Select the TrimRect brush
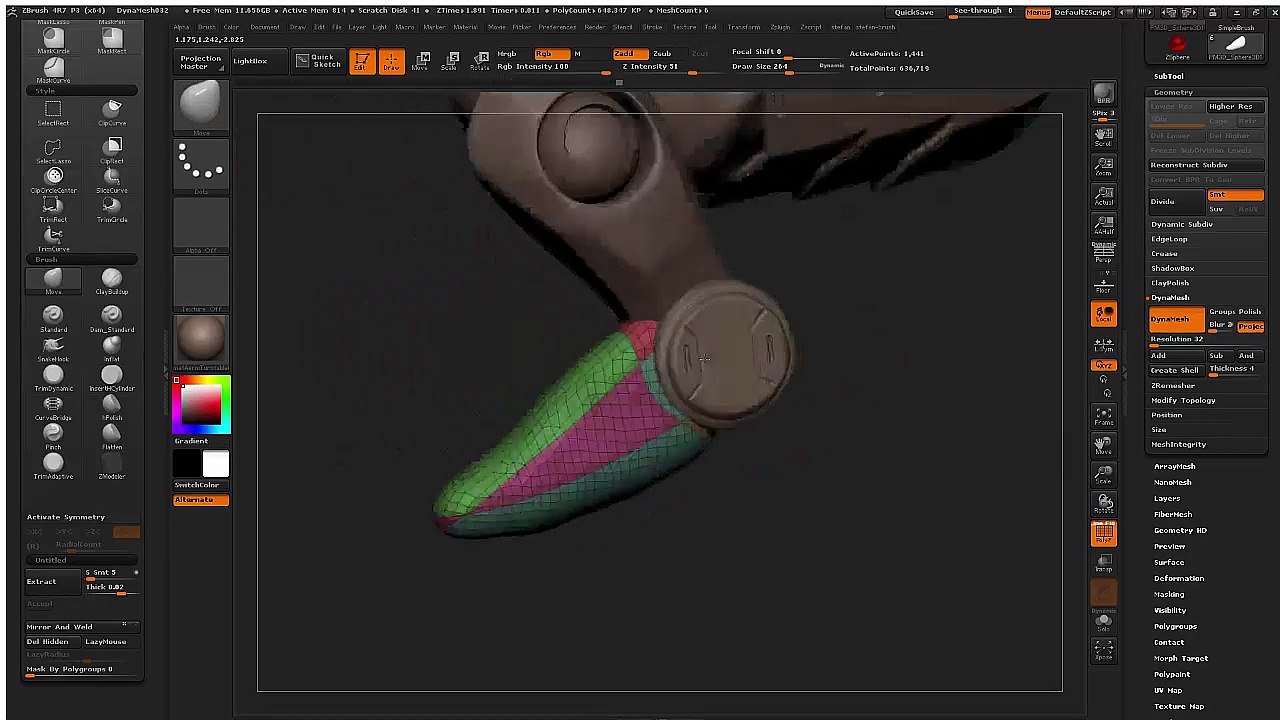The image size is (1280, 720). [x=53, y=210]
